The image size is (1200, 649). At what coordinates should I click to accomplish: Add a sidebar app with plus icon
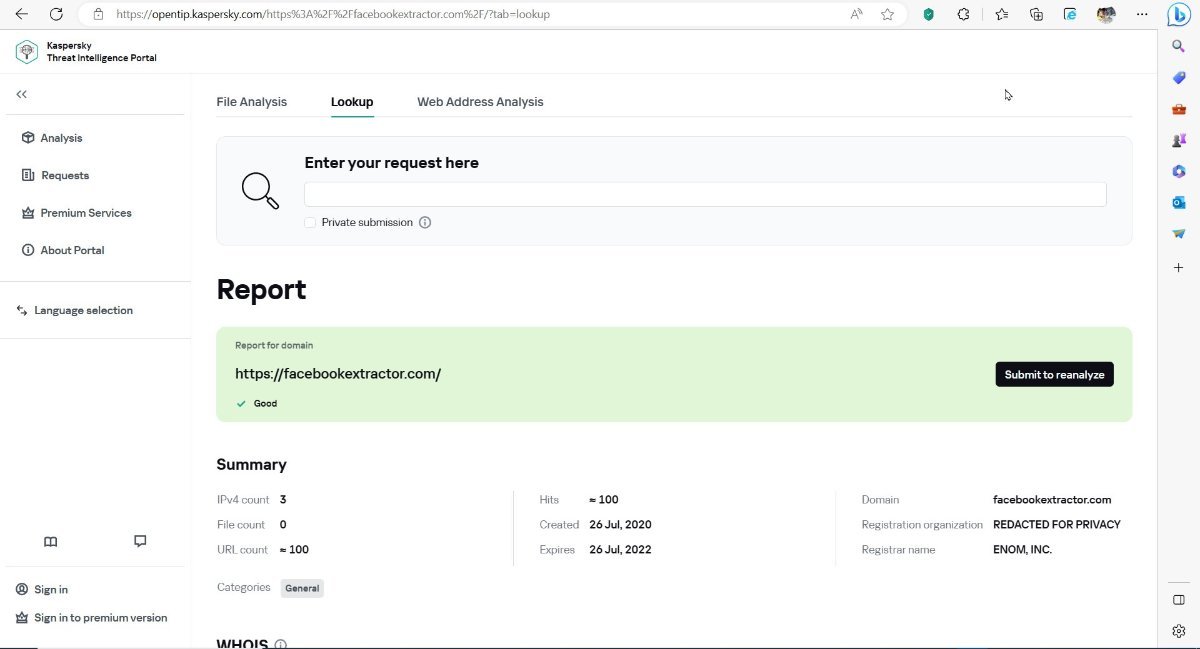(x=1179, y=268)
